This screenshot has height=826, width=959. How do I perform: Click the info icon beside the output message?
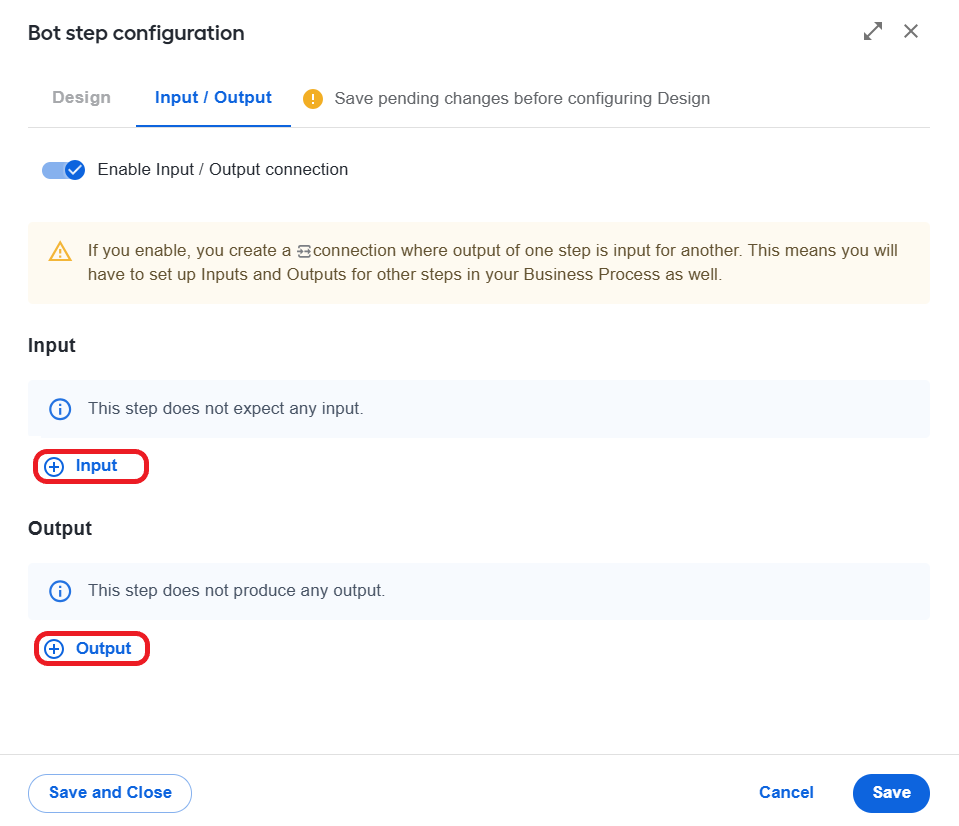click(60, 591)
